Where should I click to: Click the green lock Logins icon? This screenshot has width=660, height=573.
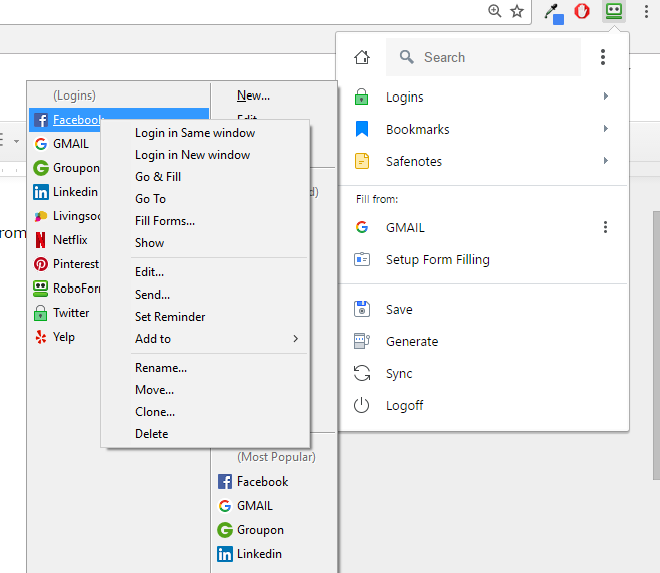(362, 96)
